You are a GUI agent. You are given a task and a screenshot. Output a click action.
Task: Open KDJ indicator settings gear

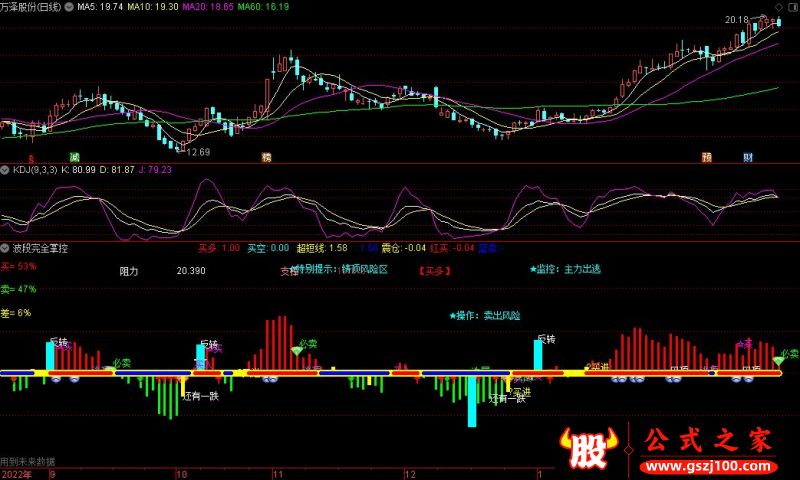tap(6, 170)
